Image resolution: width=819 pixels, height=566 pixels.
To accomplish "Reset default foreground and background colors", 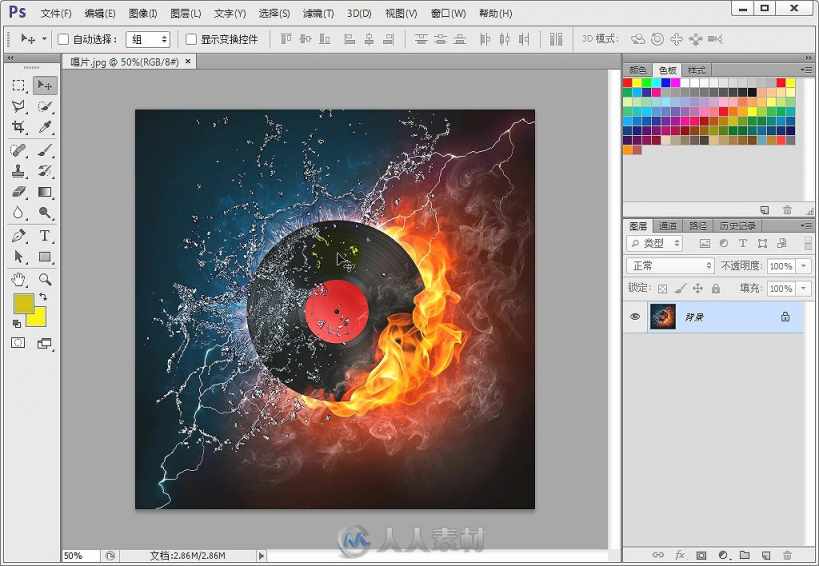I will [17, 324].
